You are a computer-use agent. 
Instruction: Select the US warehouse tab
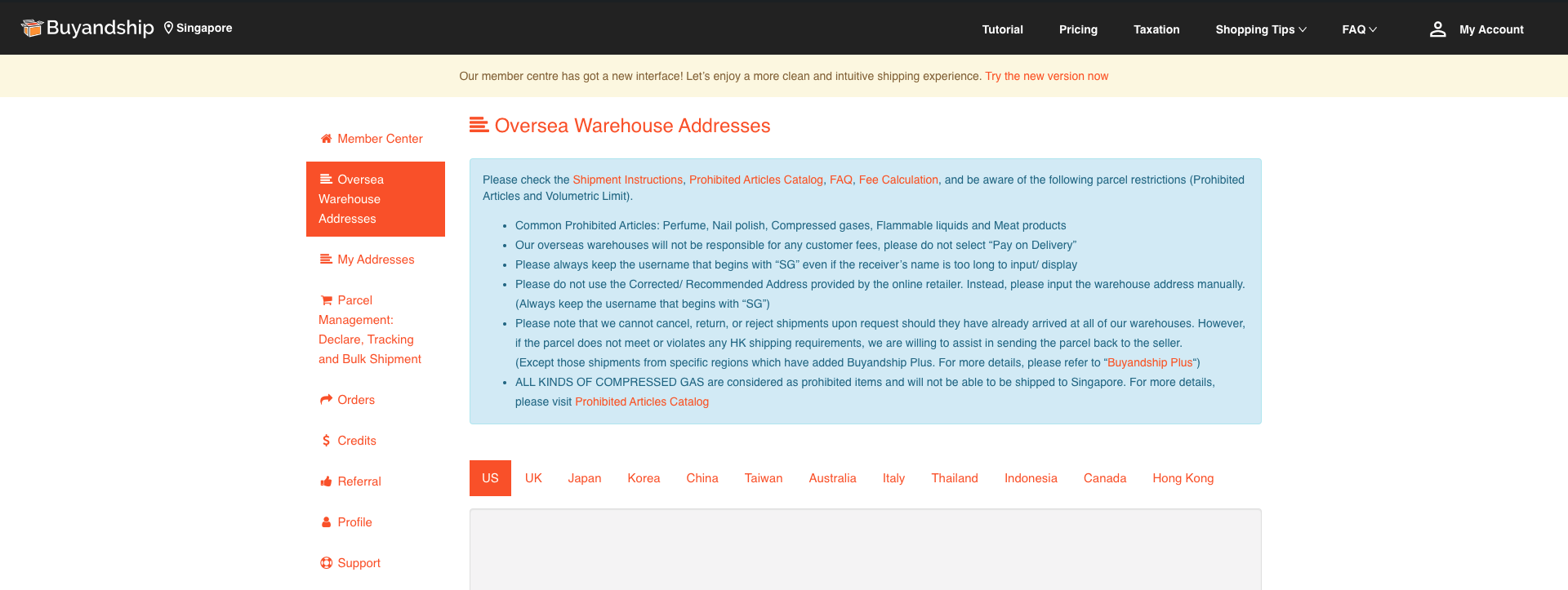[490, 478]
